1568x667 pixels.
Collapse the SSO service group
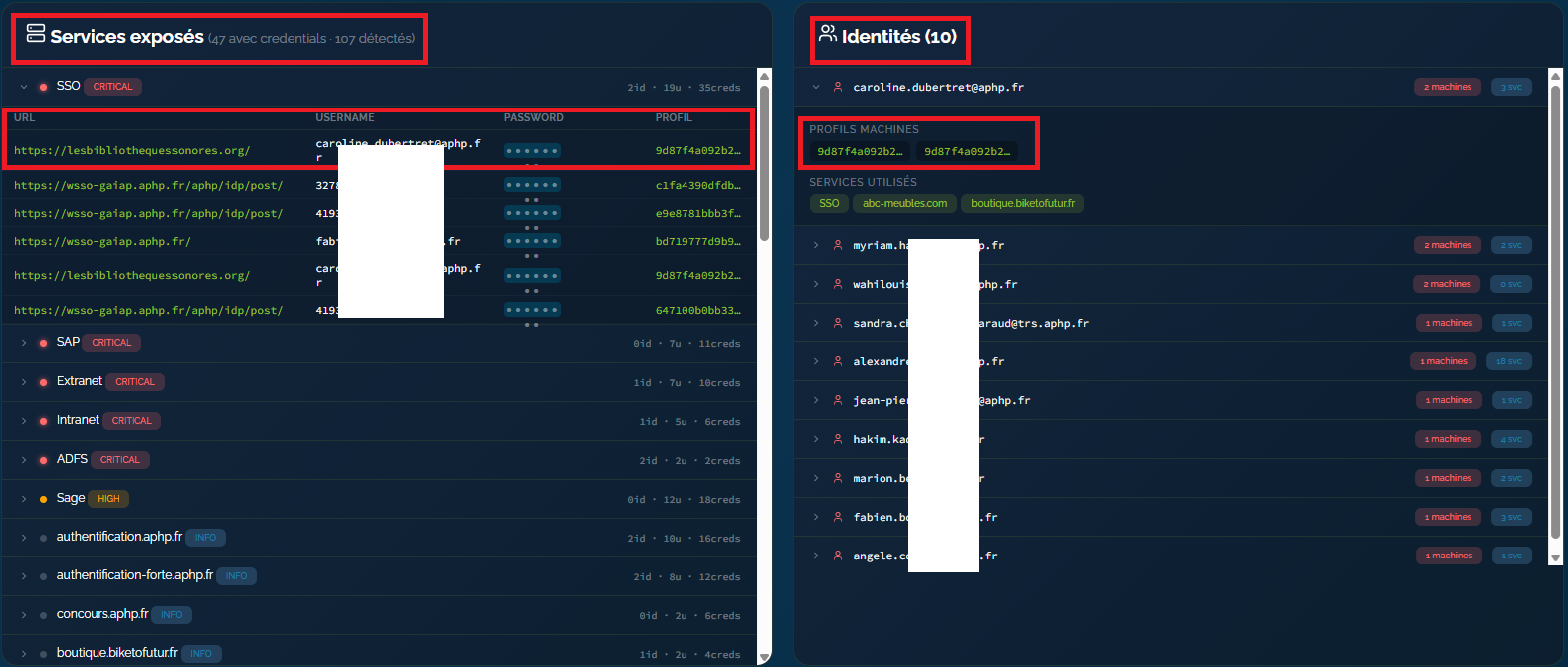(x=24, y=87)
